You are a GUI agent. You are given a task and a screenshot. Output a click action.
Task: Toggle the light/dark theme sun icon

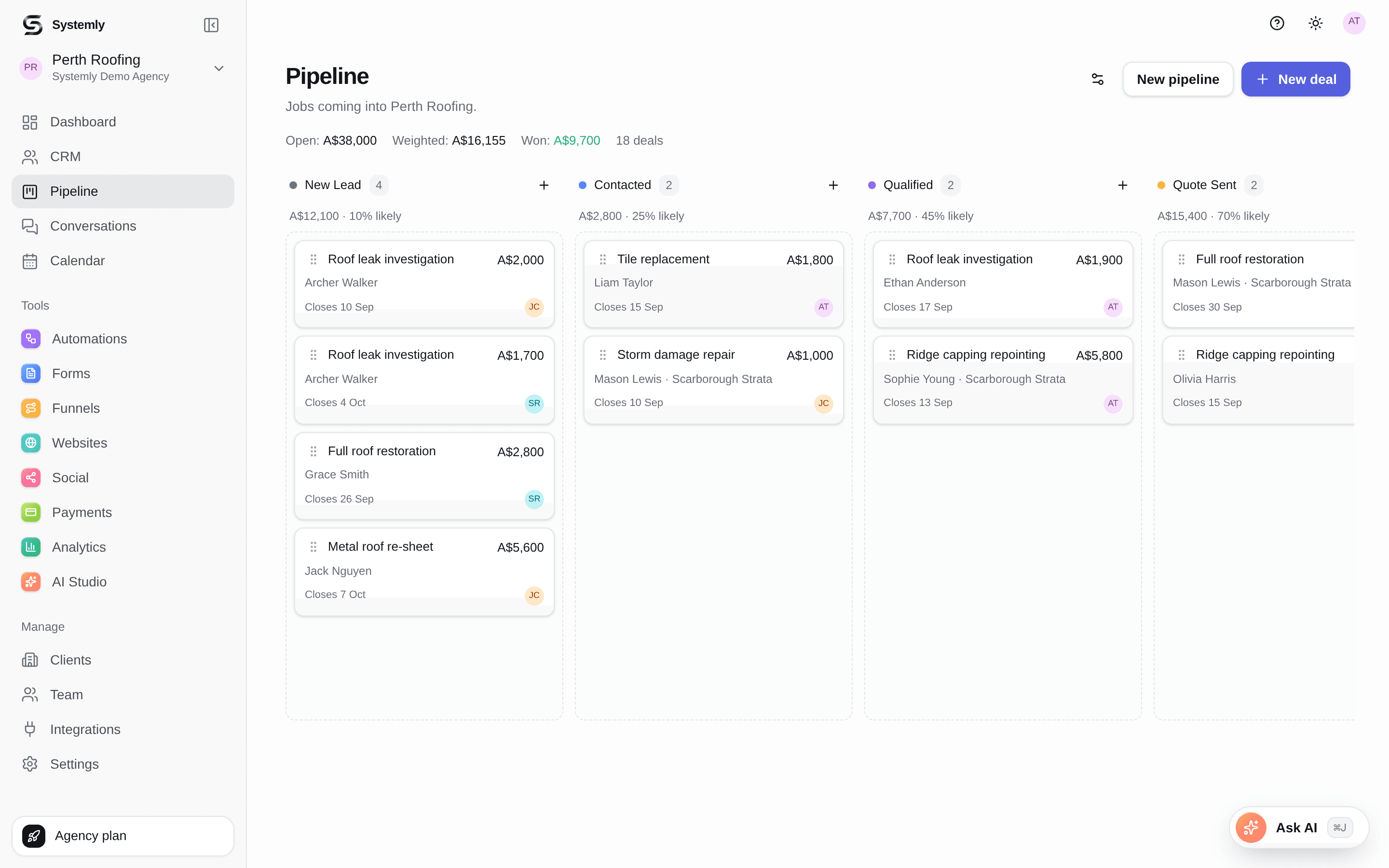[x=1316, y=23]
